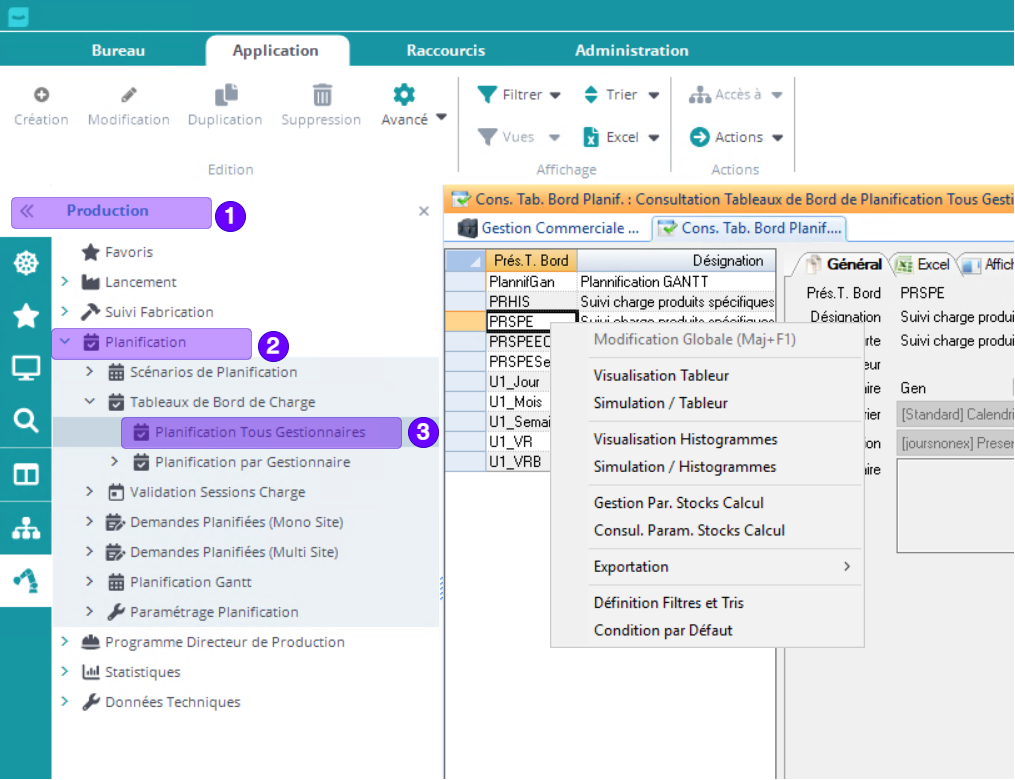Open the Trier sort dropdown

621,95
